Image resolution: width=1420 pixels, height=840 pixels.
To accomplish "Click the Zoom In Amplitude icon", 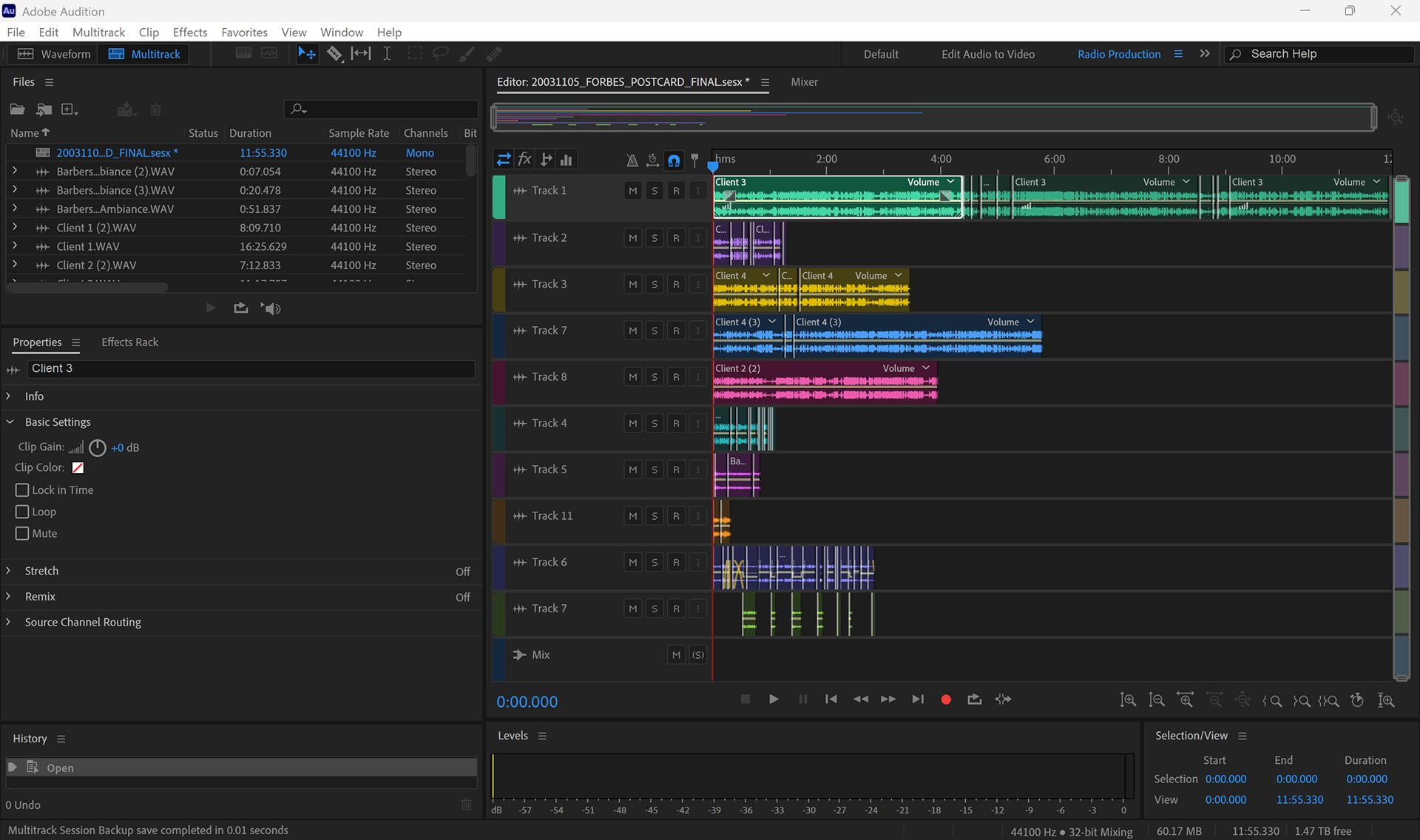I will click(x=1127, y=700).
